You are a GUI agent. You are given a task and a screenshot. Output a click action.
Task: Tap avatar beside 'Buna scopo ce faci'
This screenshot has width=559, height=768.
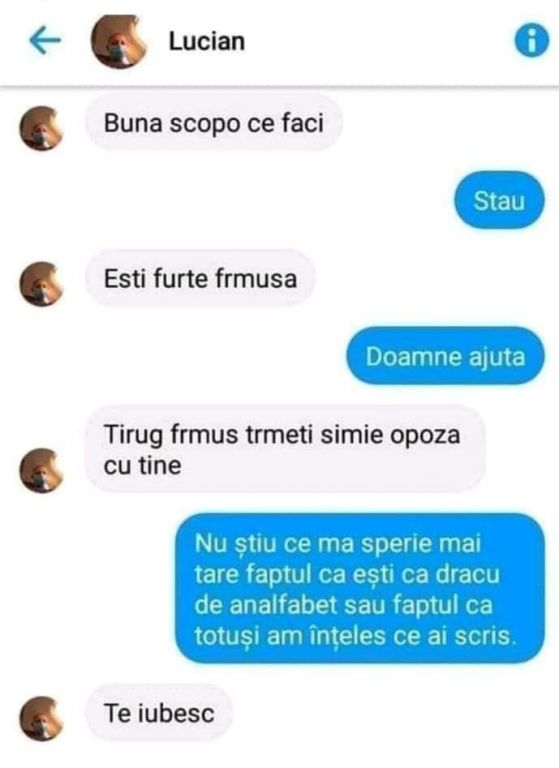click(41, 128)
